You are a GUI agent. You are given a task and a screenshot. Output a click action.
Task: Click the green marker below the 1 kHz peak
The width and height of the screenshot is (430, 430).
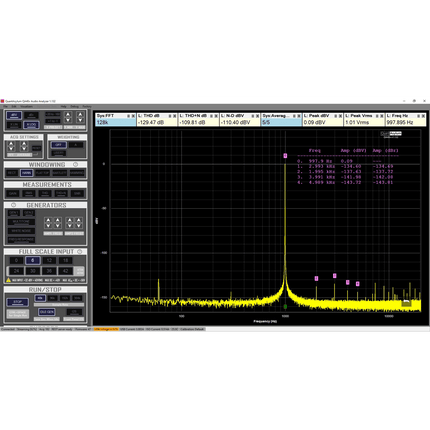tap(285, 306)
